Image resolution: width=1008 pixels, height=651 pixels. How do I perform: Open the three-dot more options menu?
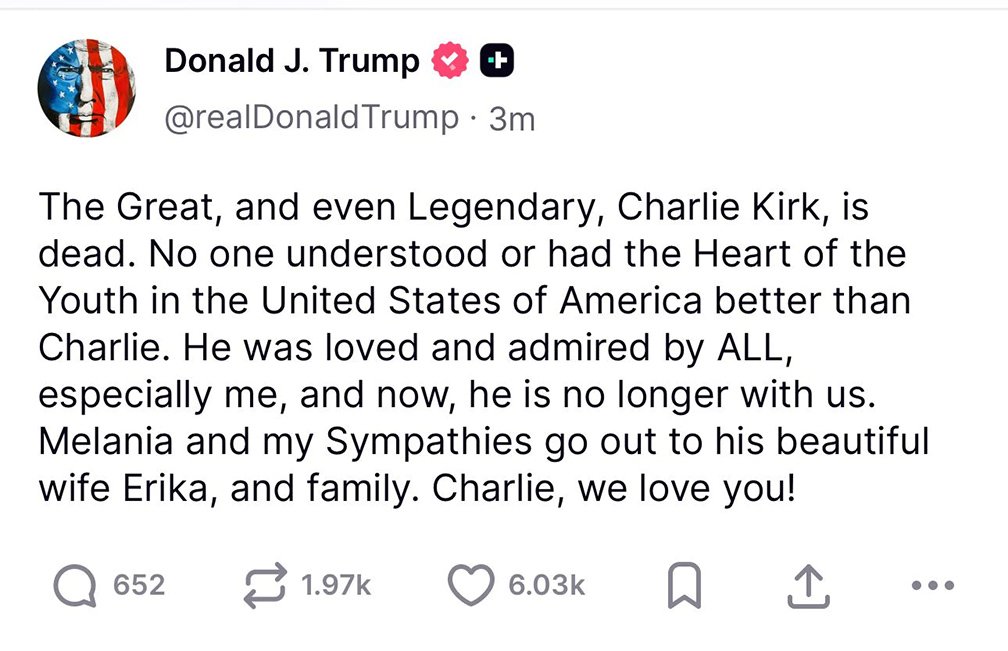coord(934,586)
